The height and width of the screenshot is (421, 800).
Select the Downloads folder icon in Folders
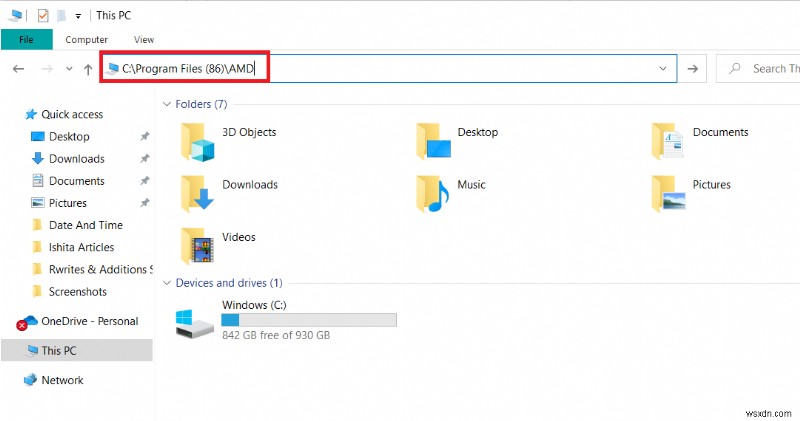tap(197, 194)
